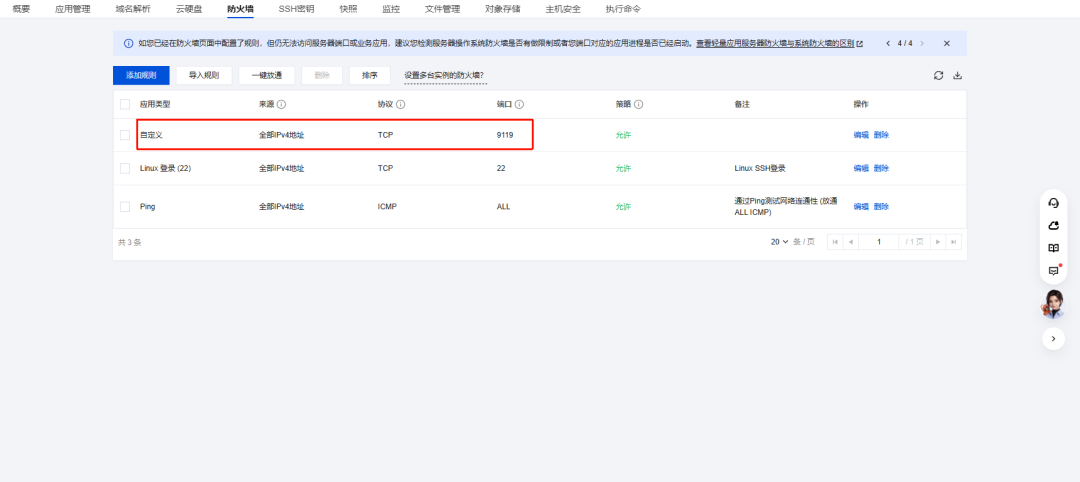
Task: Click the 导入规则 button
Action: (204, 76)
